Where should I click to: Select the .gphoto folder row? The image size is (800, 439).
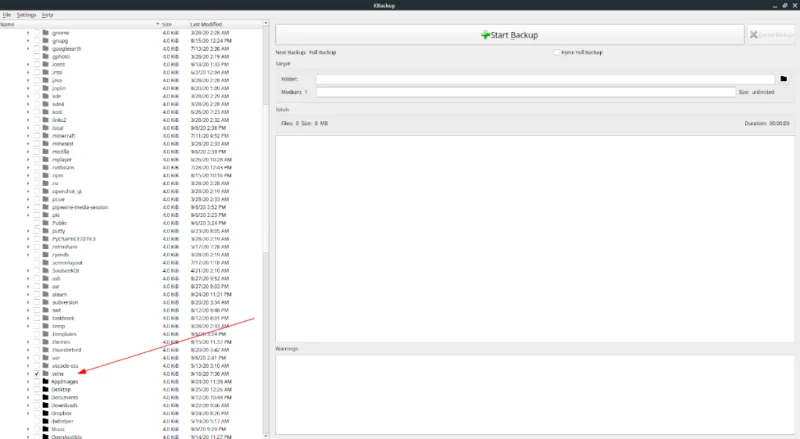[x=131, y=57]
